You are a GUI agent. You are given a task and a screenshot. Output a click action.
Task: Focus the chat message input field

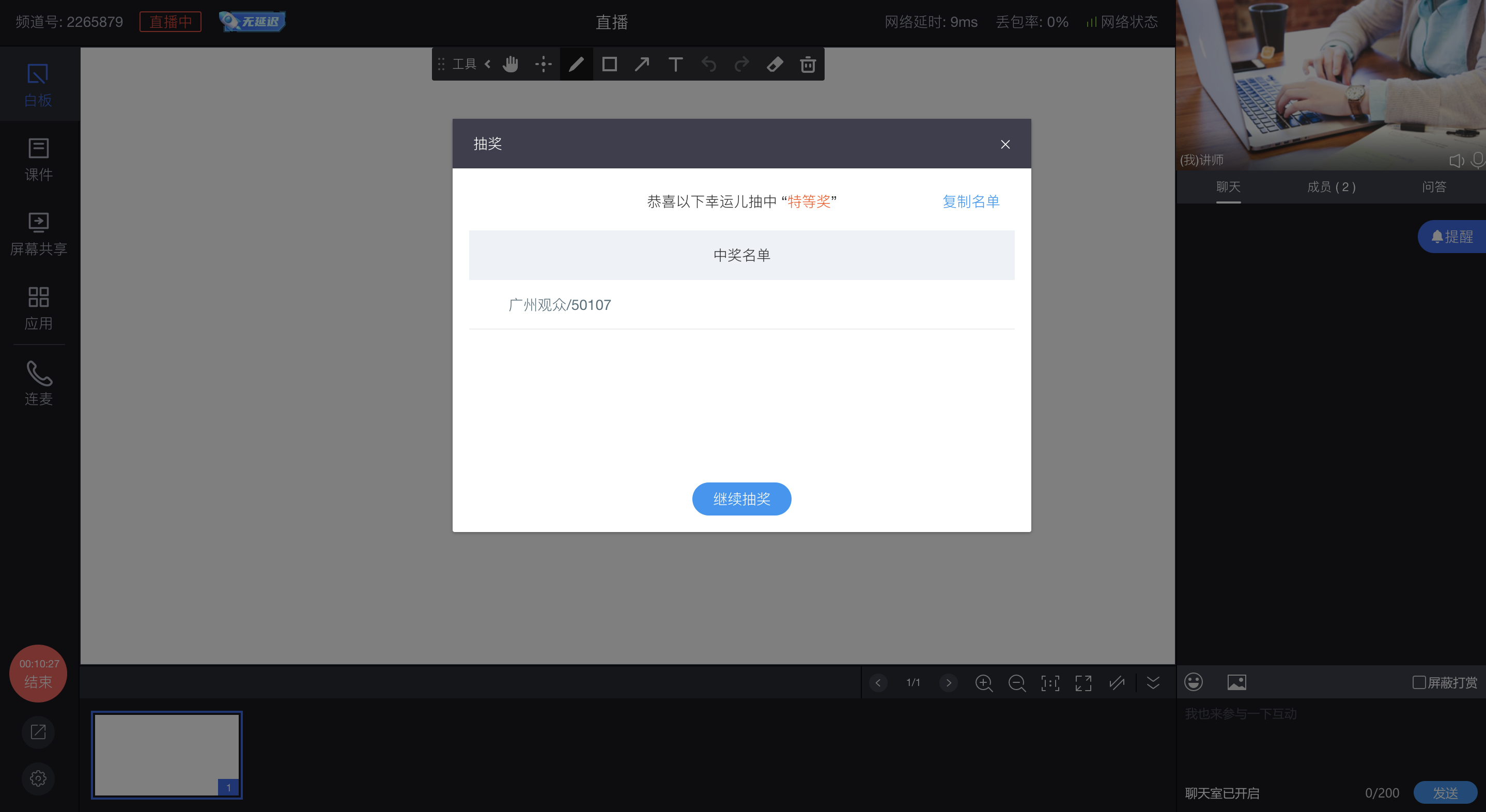pos(1331,738)
